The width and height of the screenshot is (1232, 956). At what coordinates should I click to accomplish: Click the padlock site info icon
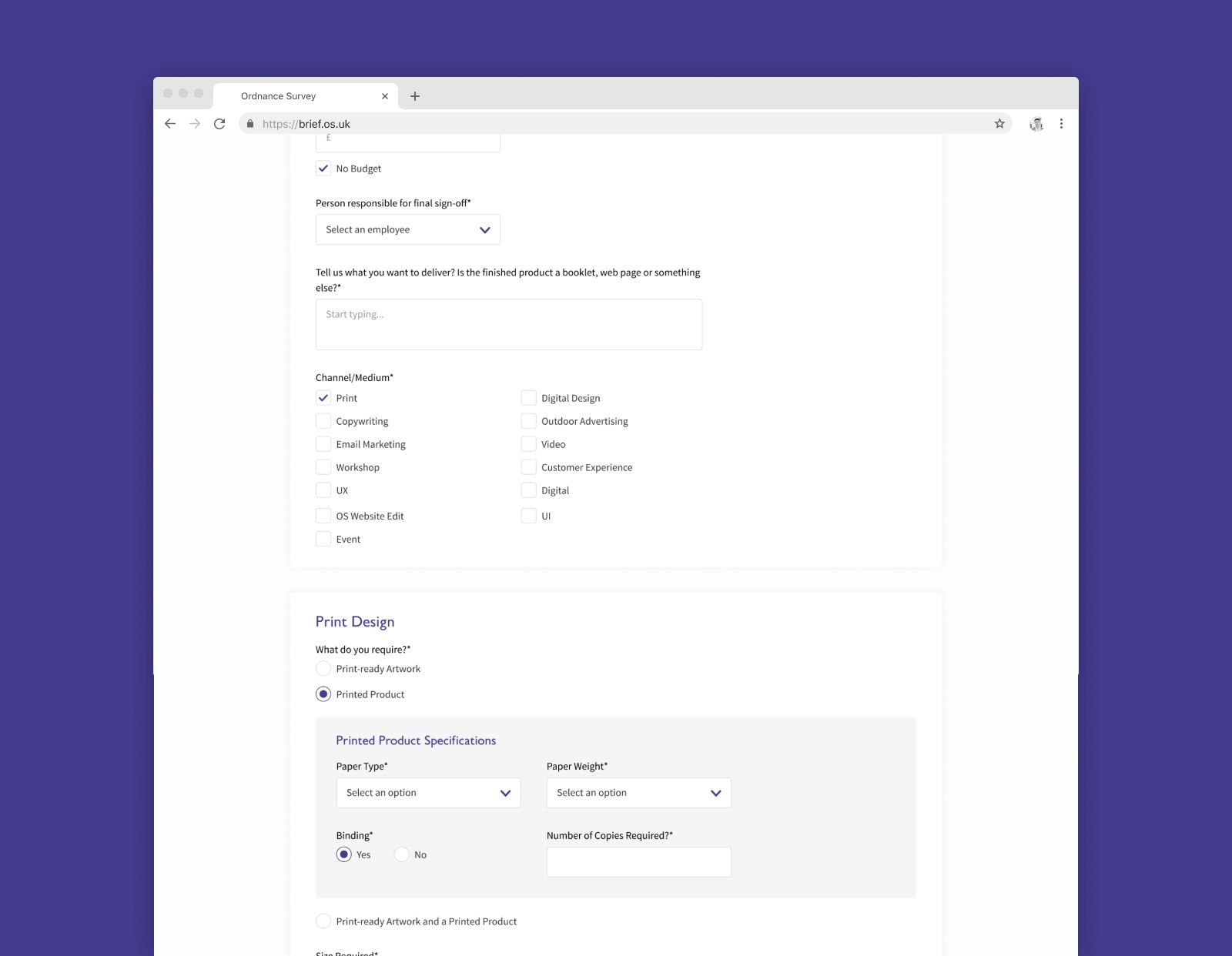(x=250, y=124)
